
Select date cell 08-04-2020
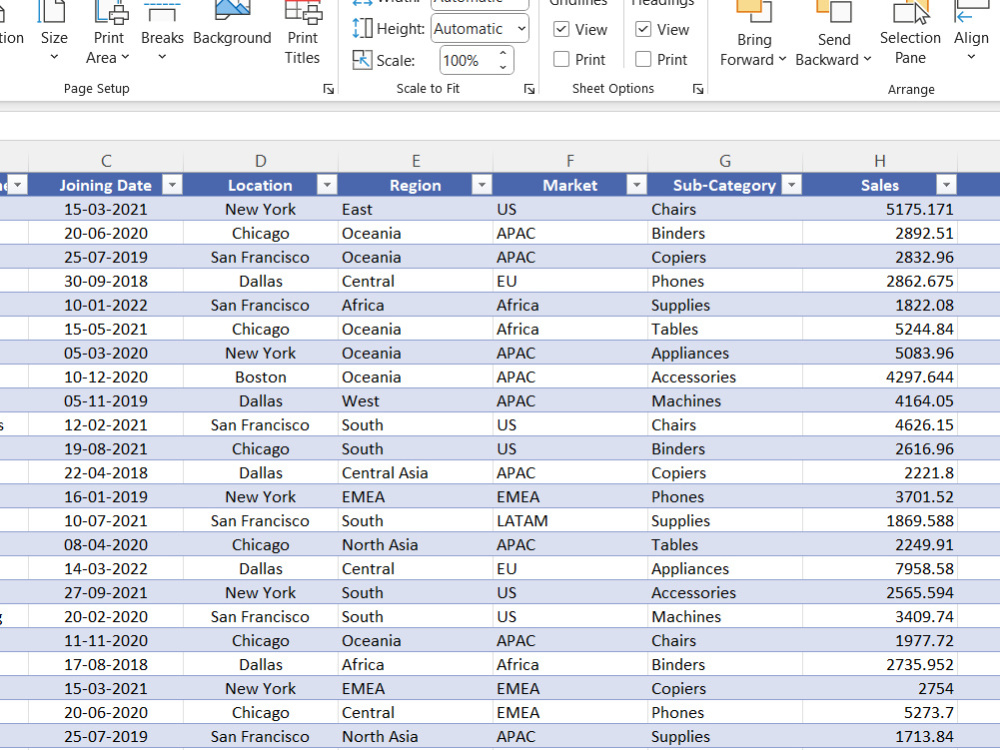pyautogui.click(x=106, y=545)
